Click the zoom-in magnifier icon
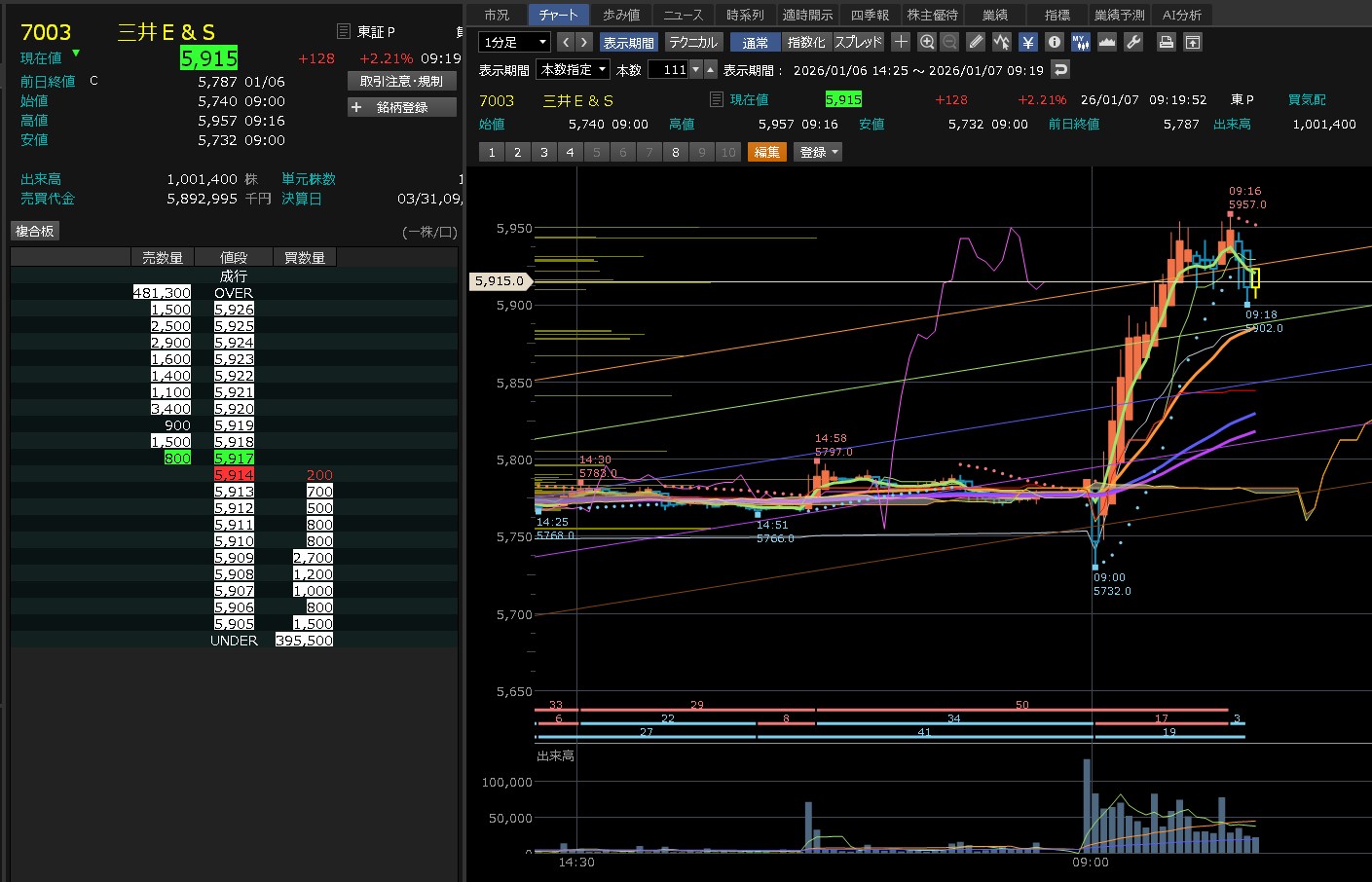 (x=926, y=42)
